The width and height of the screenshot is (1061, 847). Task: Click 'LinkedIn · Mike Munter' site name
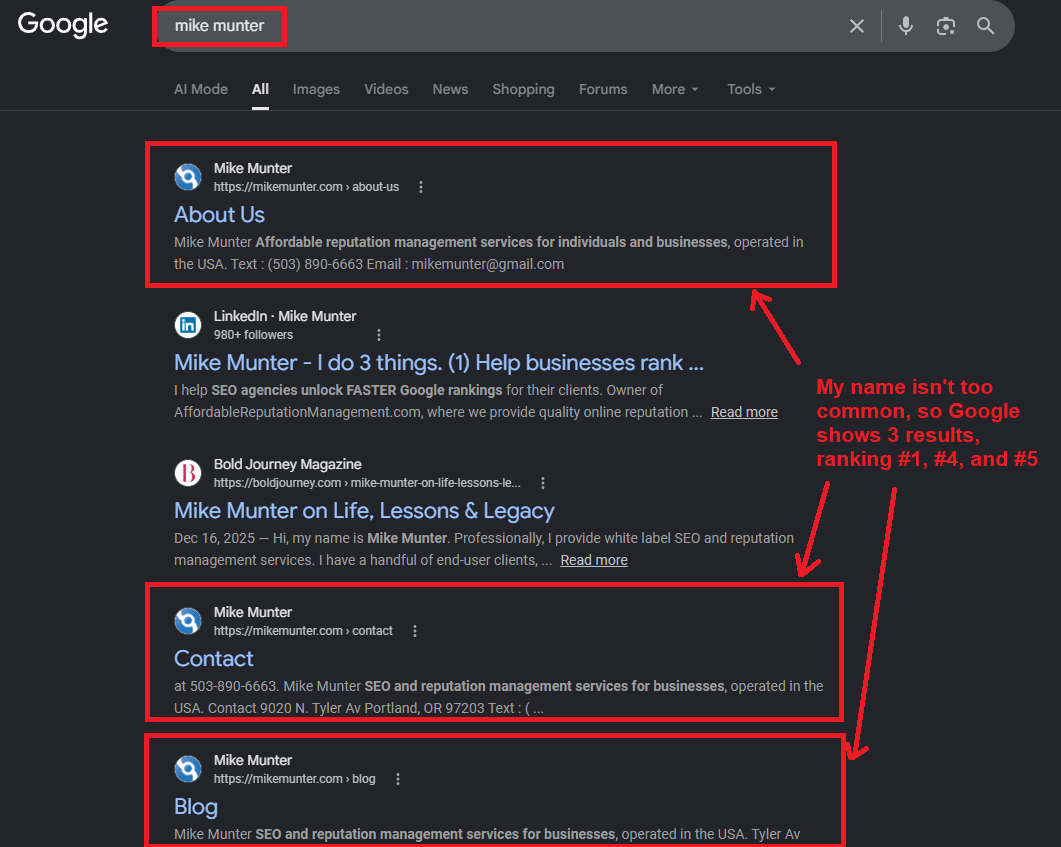coord(285,316)
